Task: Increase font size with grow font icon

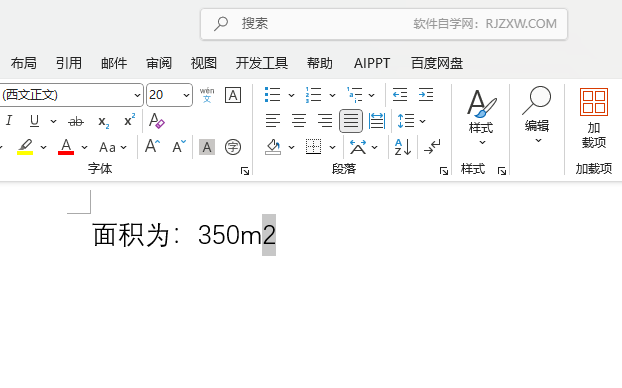Action: click(152, 146)
